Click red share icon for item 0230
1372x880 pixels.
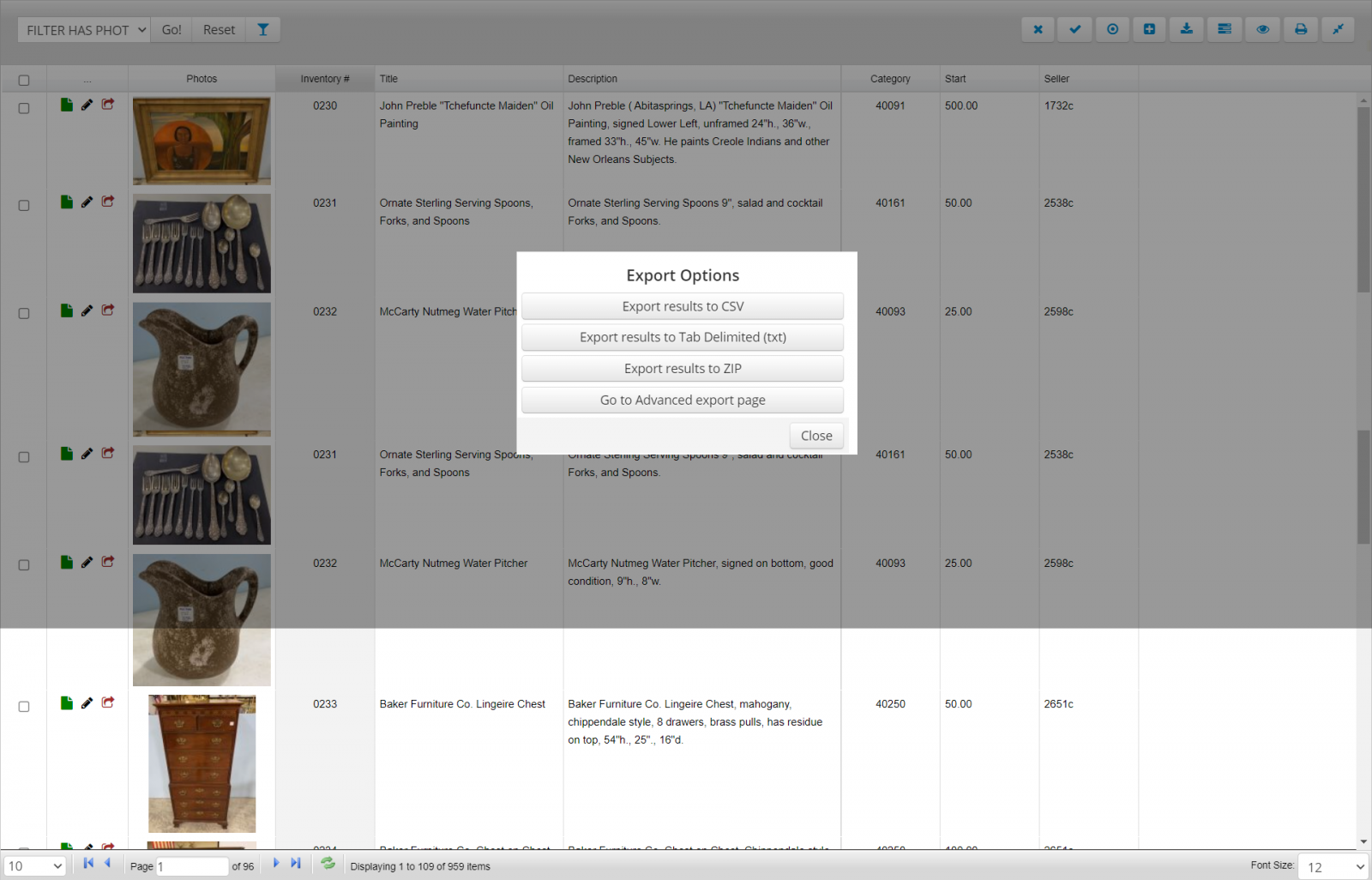(x=108, y=105)
